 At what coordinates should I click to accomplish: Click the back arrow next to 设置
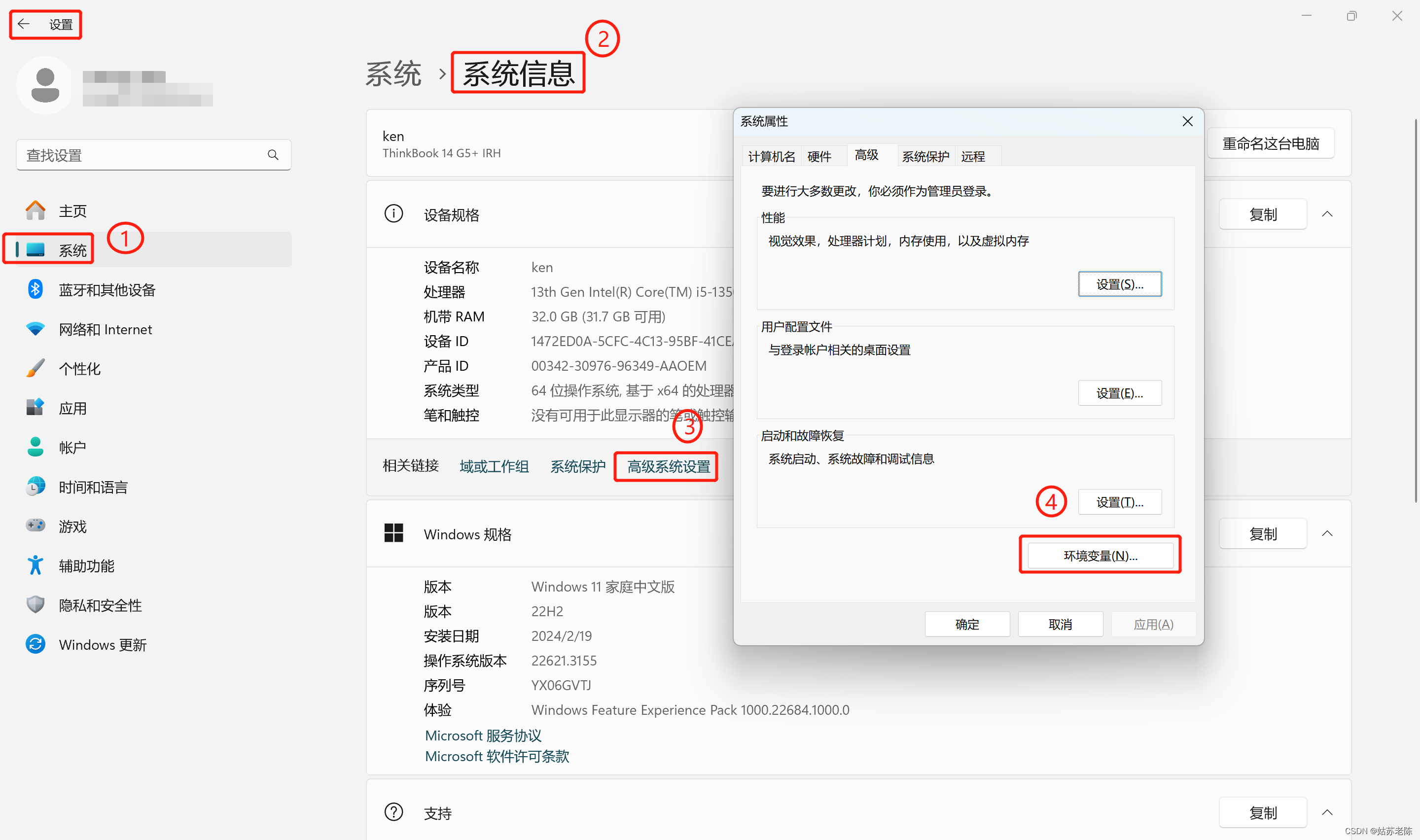coord(23,24)
